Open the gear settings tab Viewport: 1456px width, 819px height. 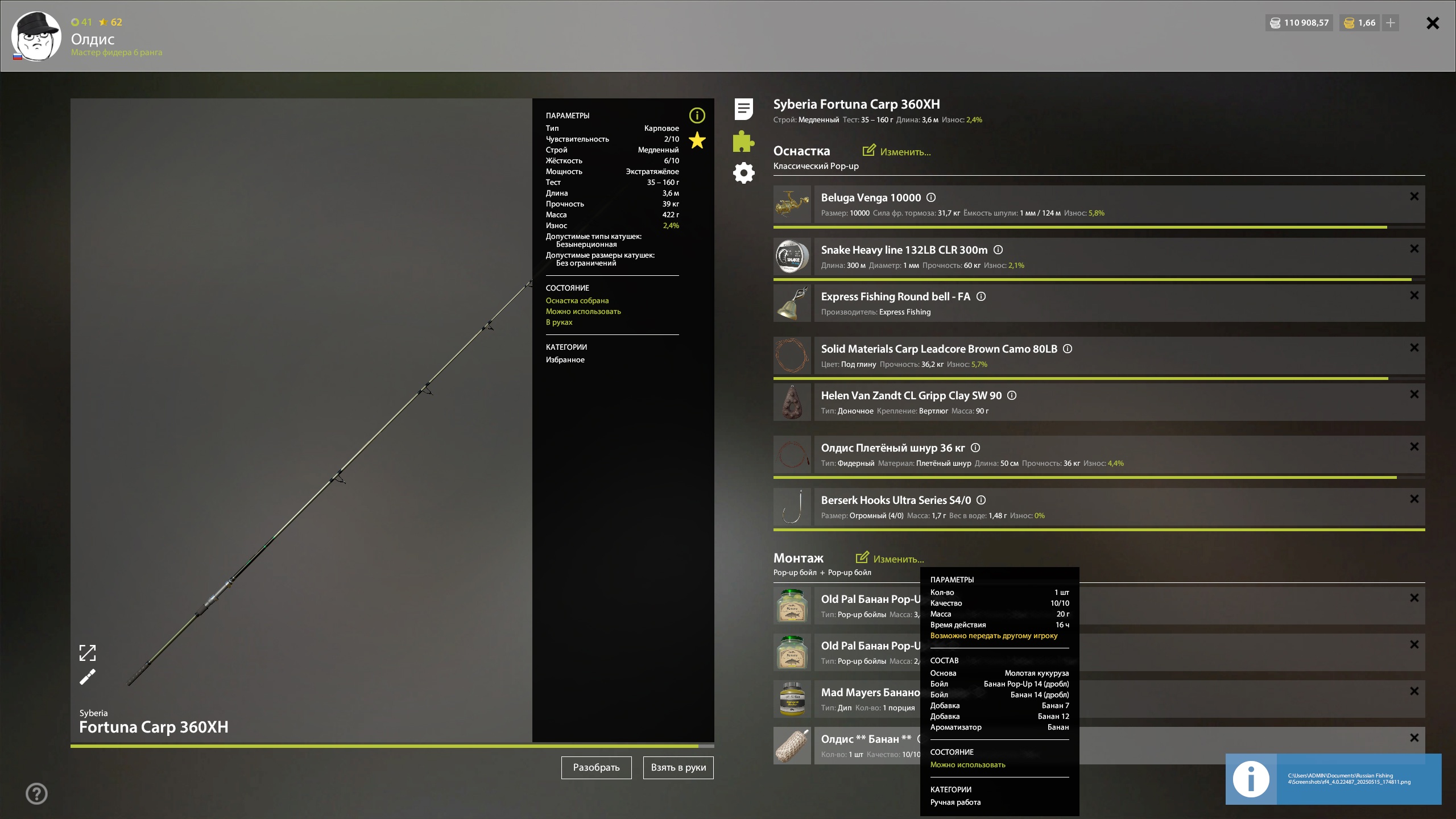[x=743, y=173]
